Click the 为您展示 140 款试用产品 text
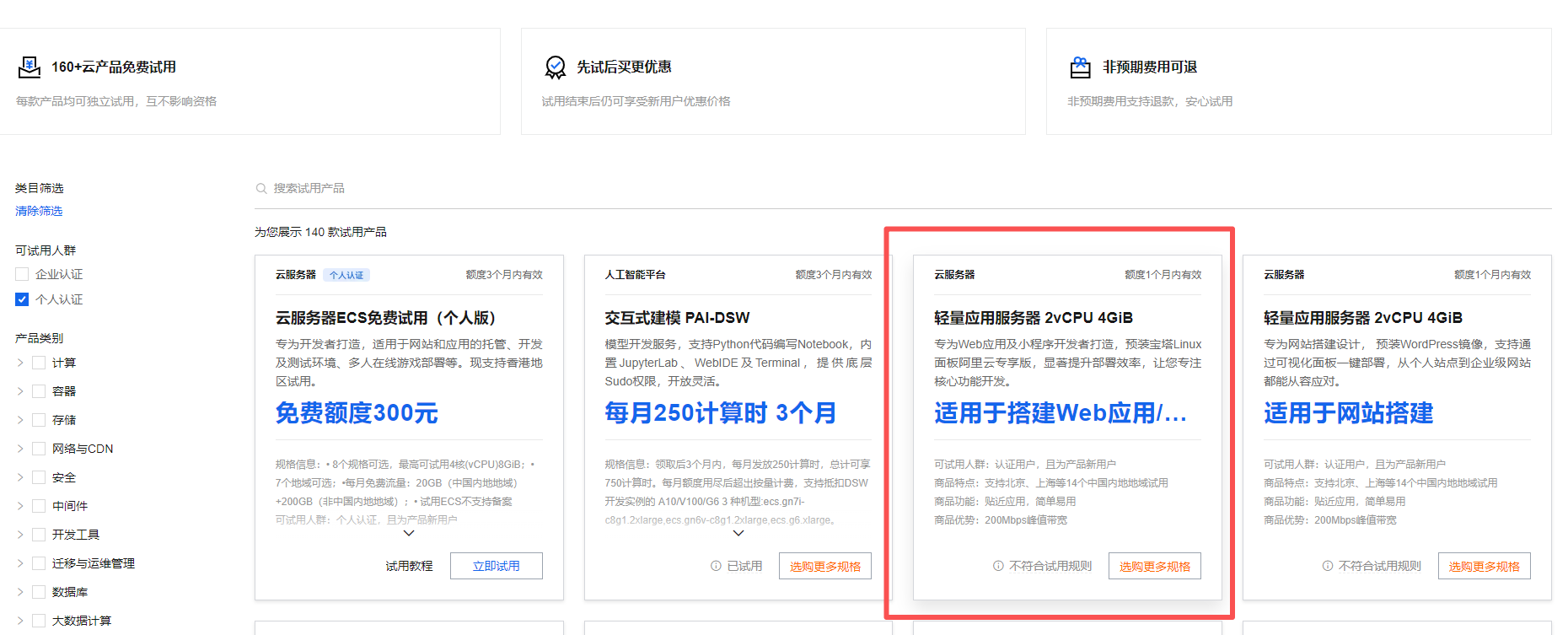Viewport: 1568px width, 635px height. (x=320, y=232)
